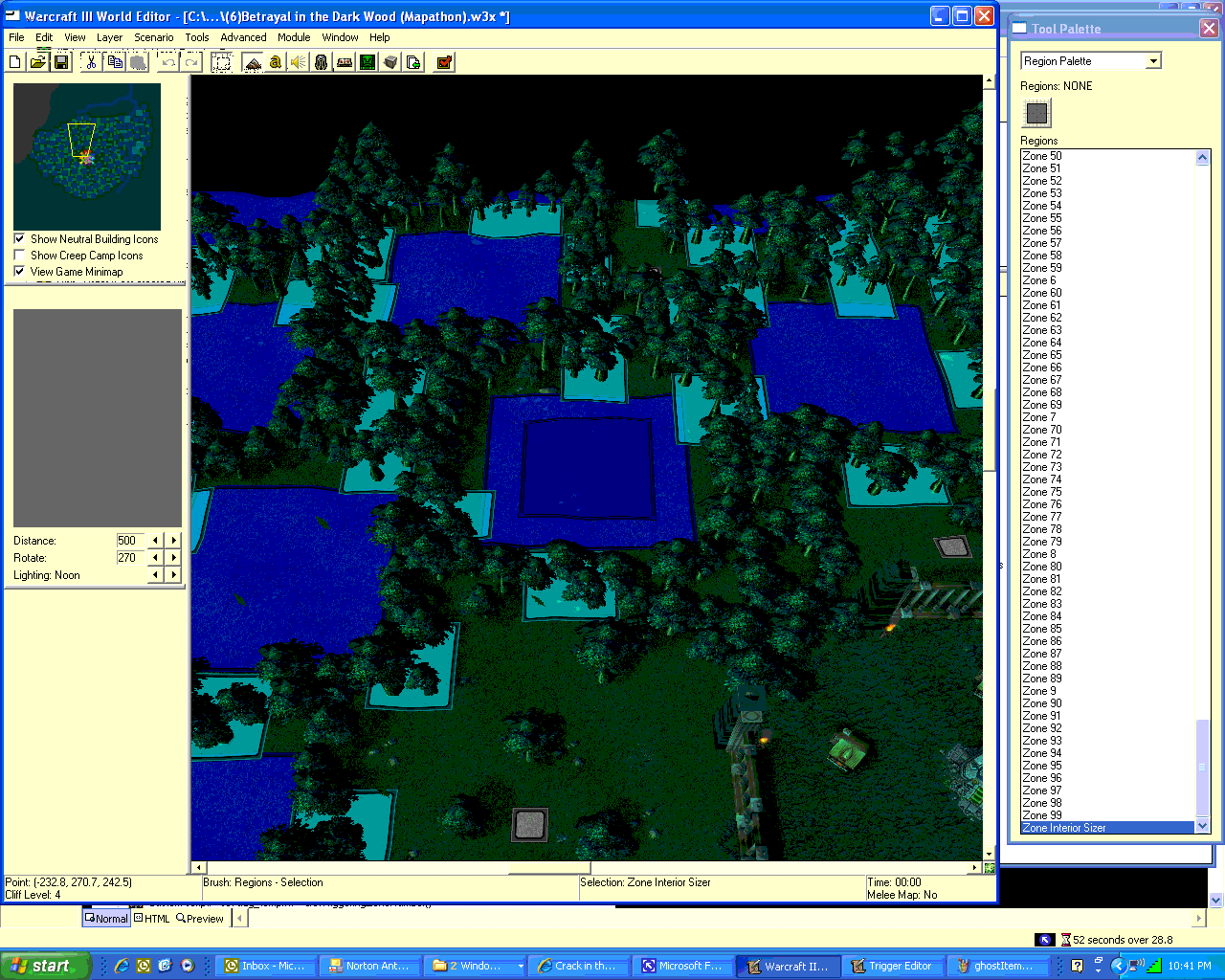Click the minimap preview thumbnail
This screenshot has height=980, width=1225.
click(87, 156)
